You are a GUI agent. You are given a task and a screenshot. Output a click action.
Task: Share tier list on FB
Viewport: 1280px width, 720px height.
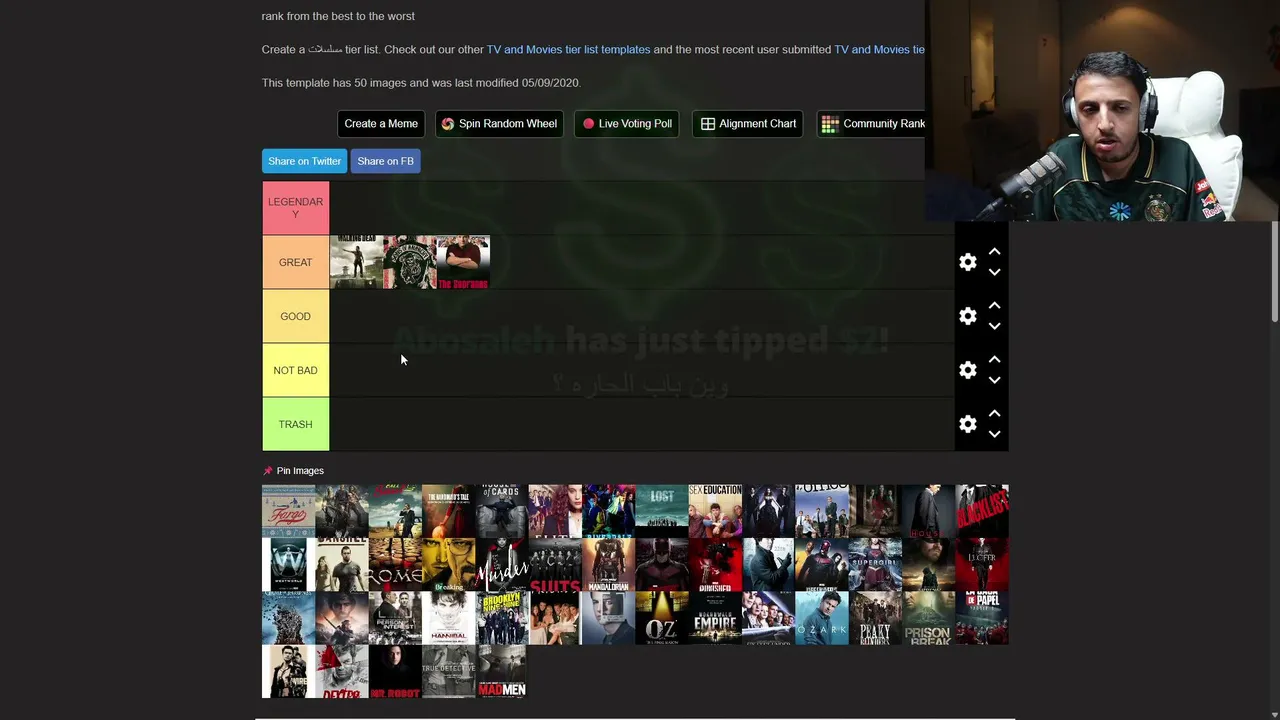tap(385, 161)
